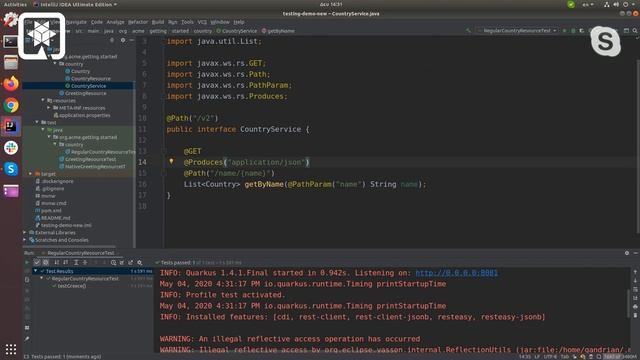Open the Build menu
Viewport: 640px width, 360px height.
tap(158, 22)
